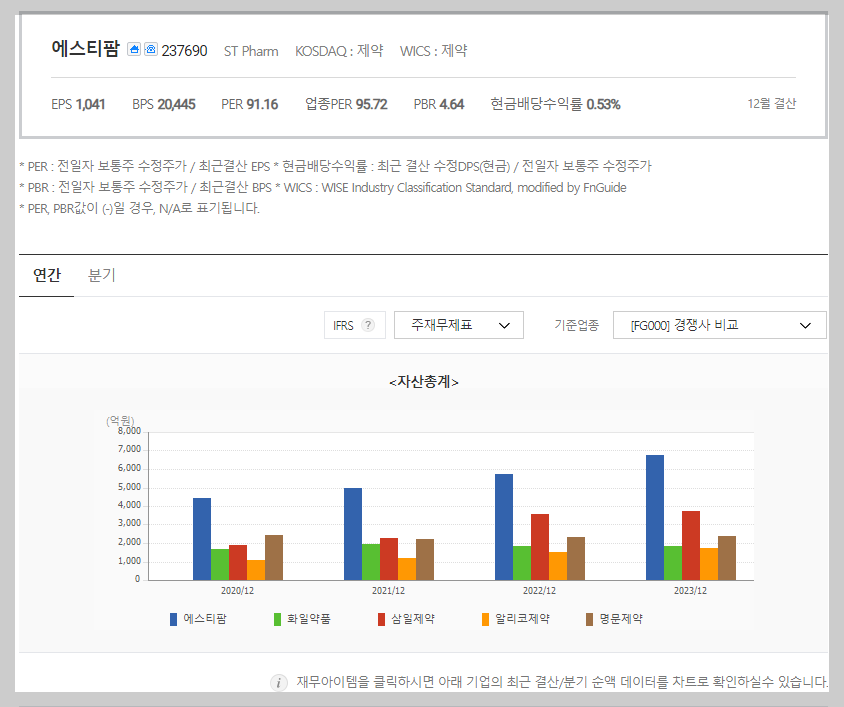
Task: Click the red 삼일제약 bar for 2022/12
Action: (x=540, y=547)
